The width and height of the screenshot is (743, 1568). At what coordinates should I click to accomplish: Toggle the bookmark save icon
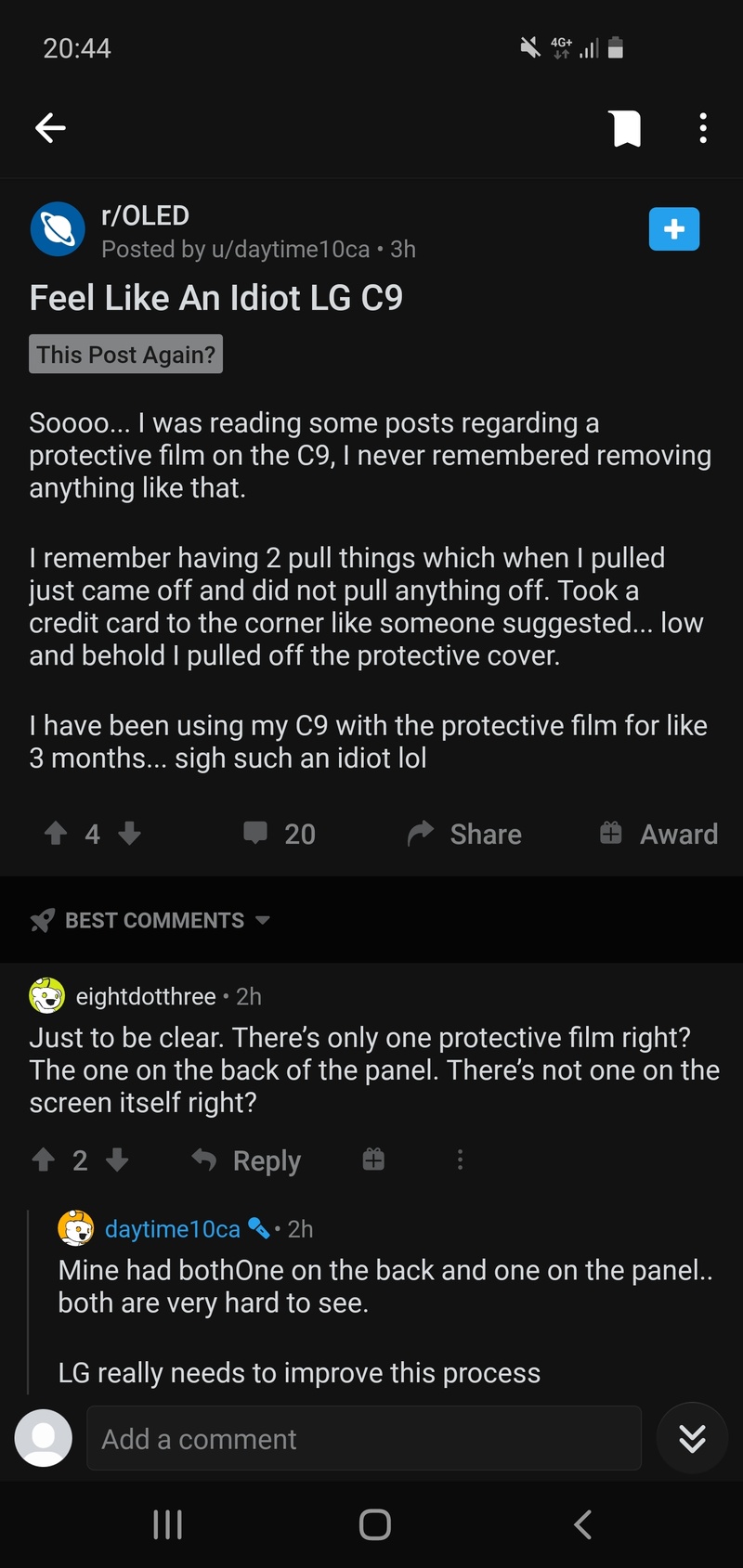tap(627, 128)
